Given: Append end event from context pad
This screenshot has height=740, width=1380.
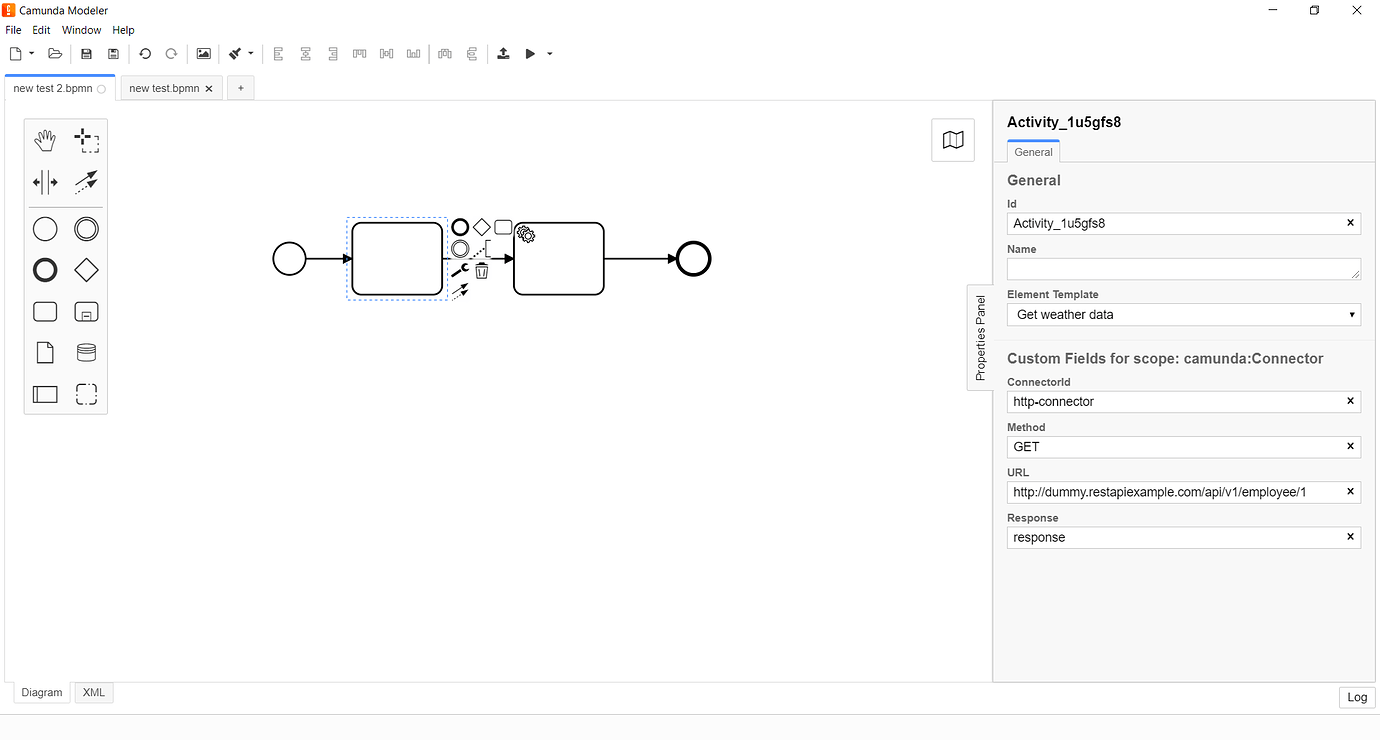Looking at the screenshot, I should click(460, 227).
